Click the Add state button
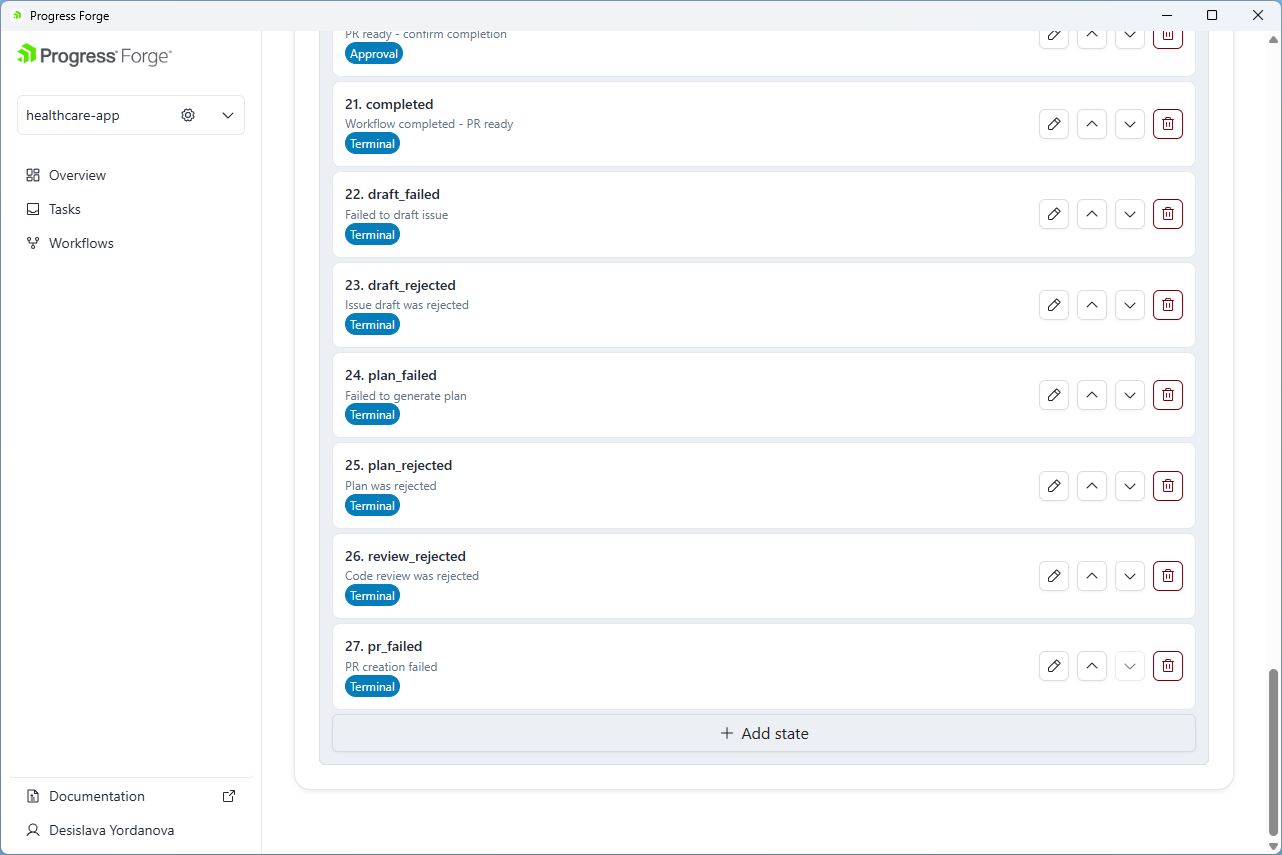This screenshot has width=1282, height=855. click(x=764, y=733)
